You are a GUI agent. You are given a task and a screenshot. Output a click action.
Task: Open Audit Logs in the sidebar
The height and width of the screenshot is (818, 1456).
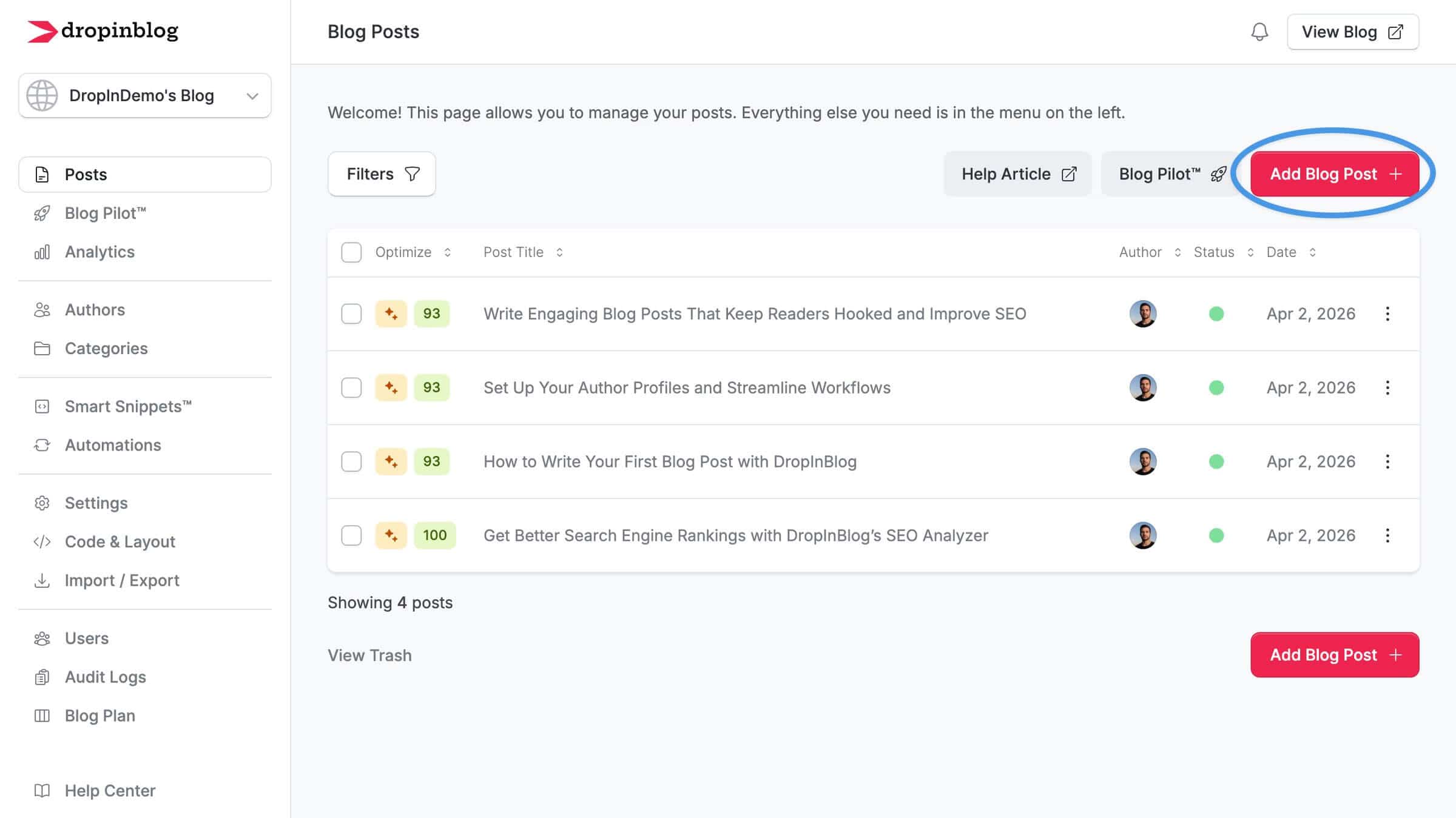pos(106,677)
